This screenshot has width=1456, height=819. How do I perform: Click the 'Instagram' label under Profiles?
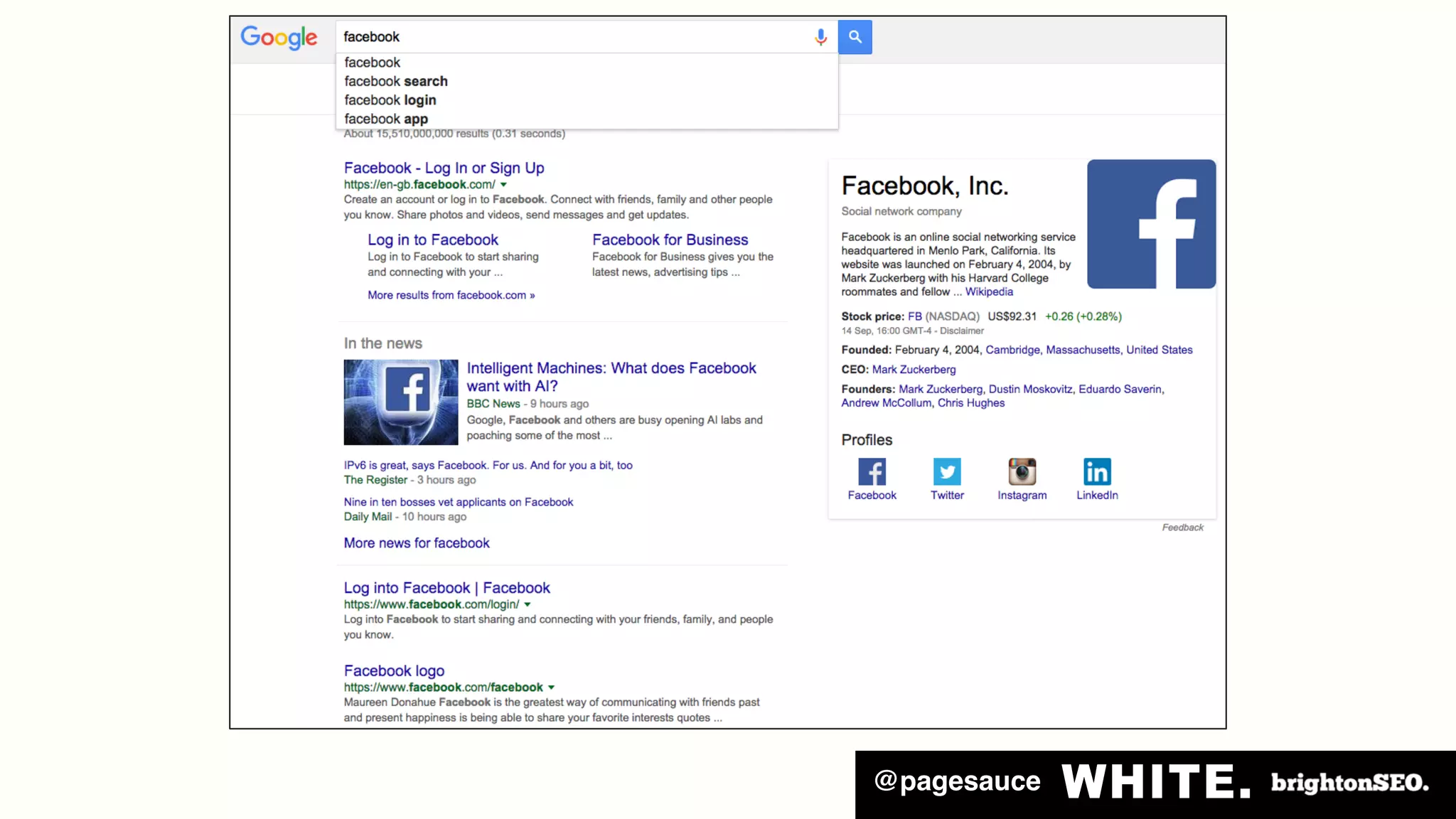tap(1022, 495)
